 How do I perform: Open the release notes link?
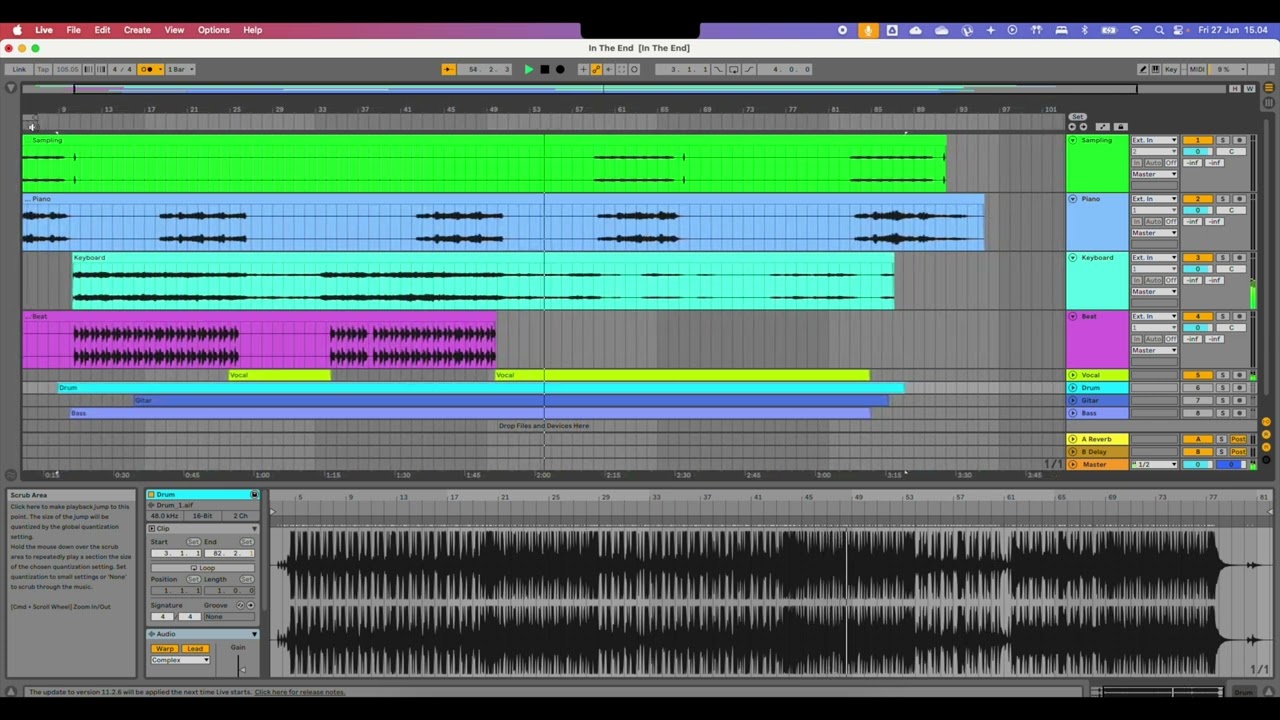300,692
